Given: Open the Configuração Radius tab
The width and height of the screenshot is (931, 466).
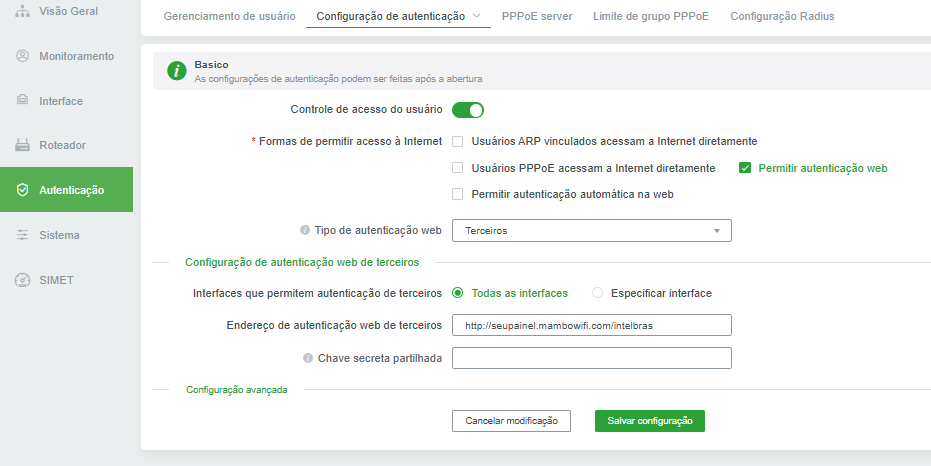Looking at the screenshot, I should [782, 17].
